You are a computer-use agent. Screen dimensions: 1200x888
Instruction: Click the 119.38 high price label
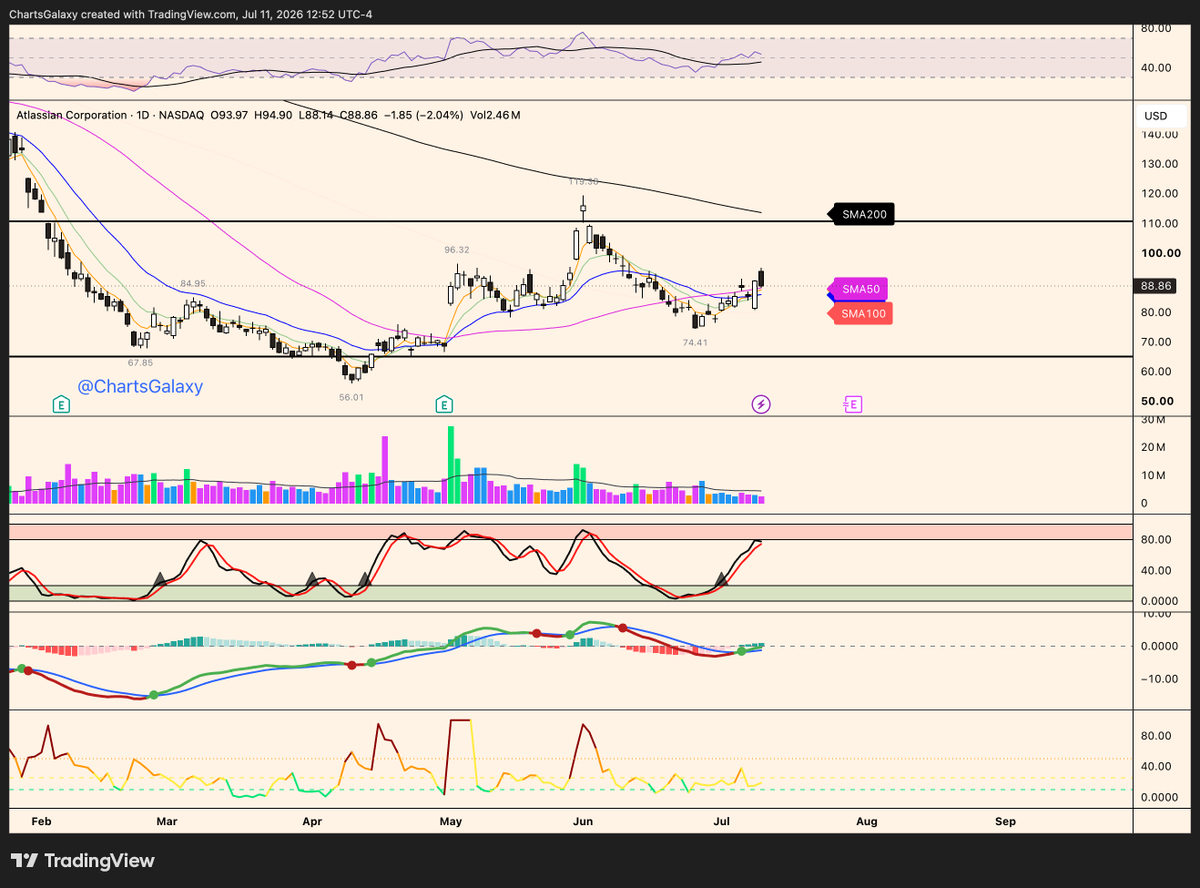click(583, 182)
